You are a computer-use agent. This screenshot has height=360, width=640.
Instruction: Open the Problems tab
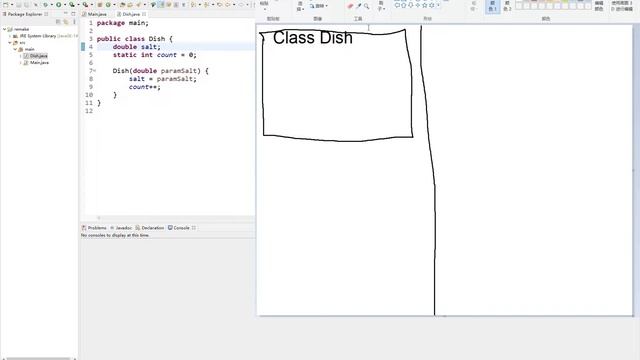(x=94, y=228)
